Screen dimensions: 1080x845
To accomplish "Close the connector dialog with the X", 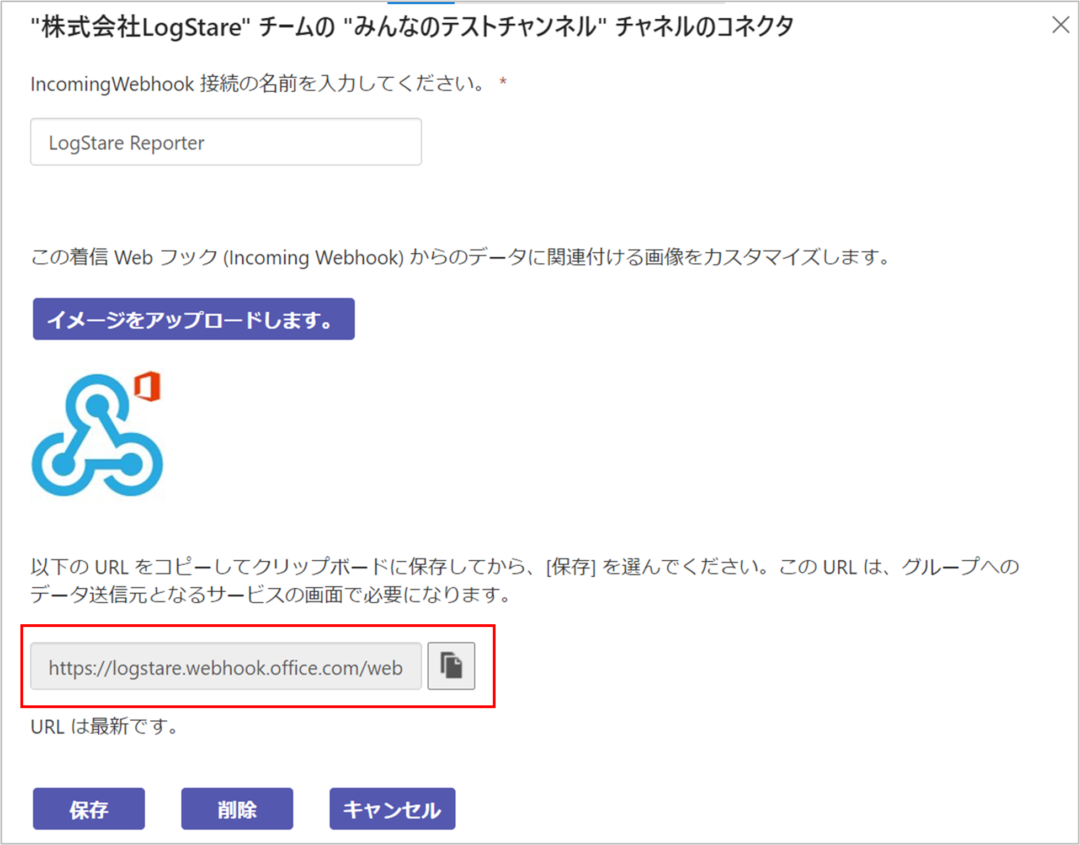I will click(1061, 25).
